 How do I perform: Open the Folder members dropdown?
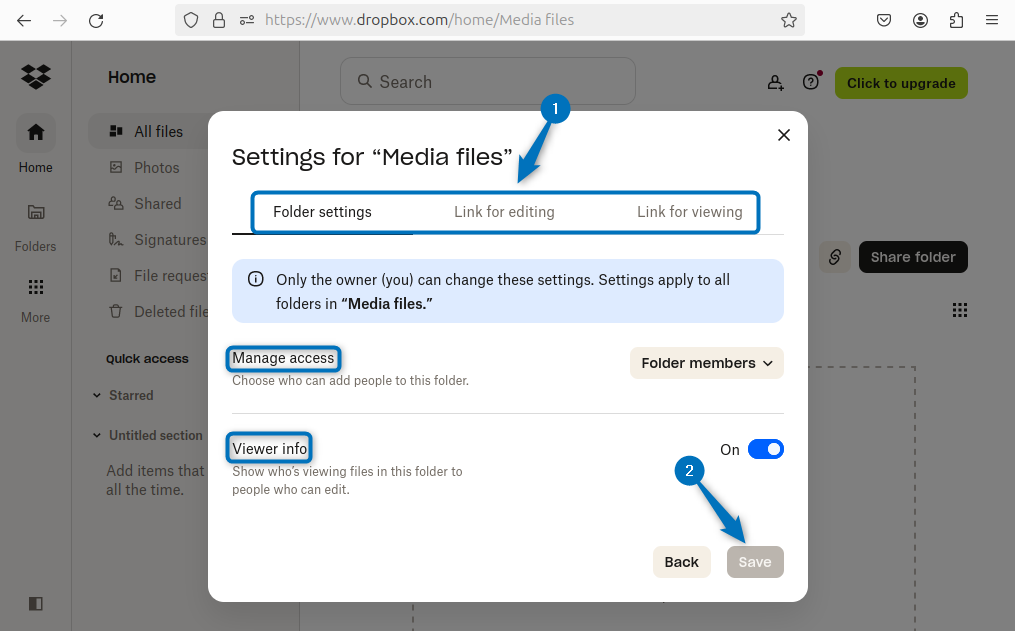tap(706, 363)
